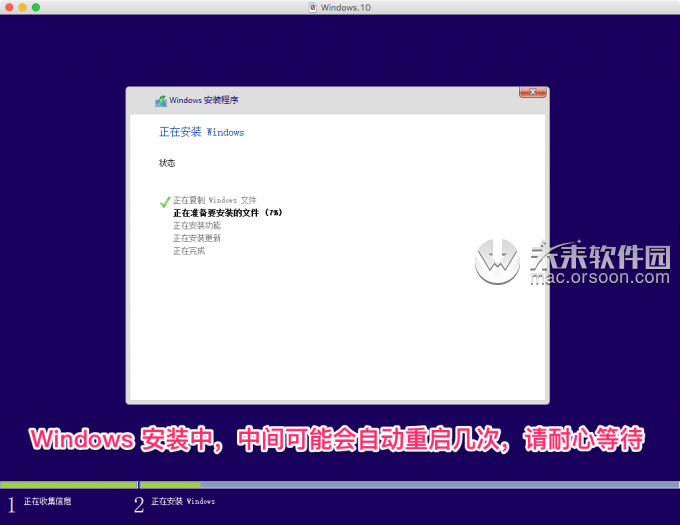The image size is (680, 525).
Task: Click '正在准备要安装的文件 (7%)' status line
Action: 228,212
